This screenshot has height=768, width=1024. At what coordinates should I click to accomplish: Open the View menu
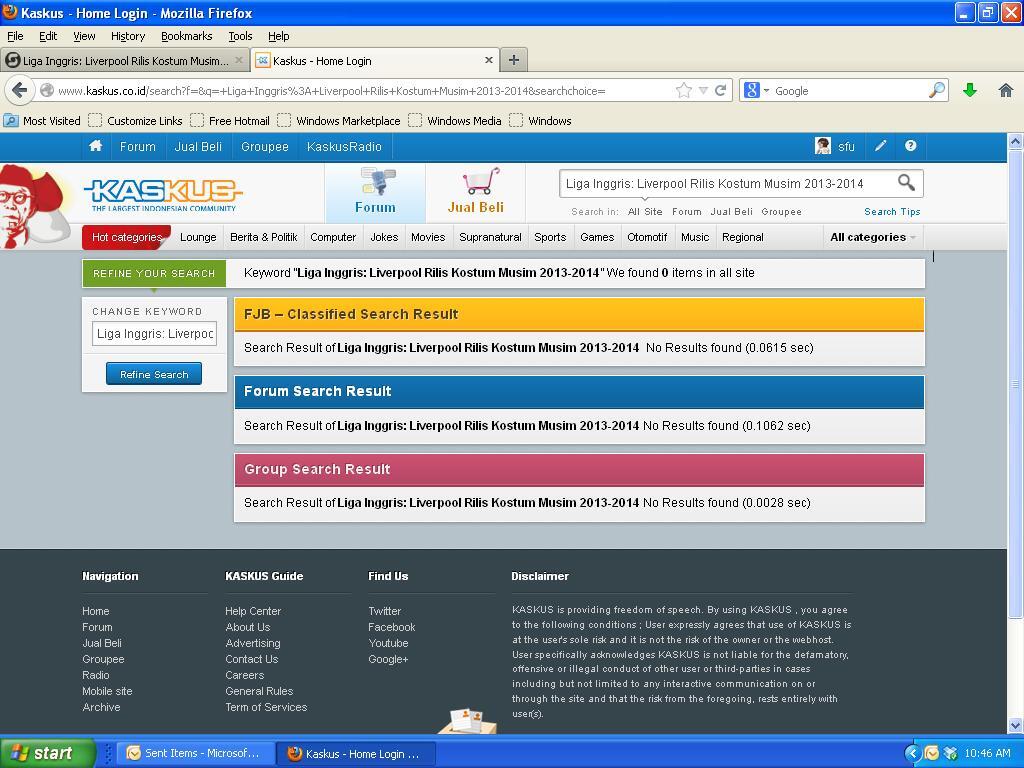coord(84,36)
